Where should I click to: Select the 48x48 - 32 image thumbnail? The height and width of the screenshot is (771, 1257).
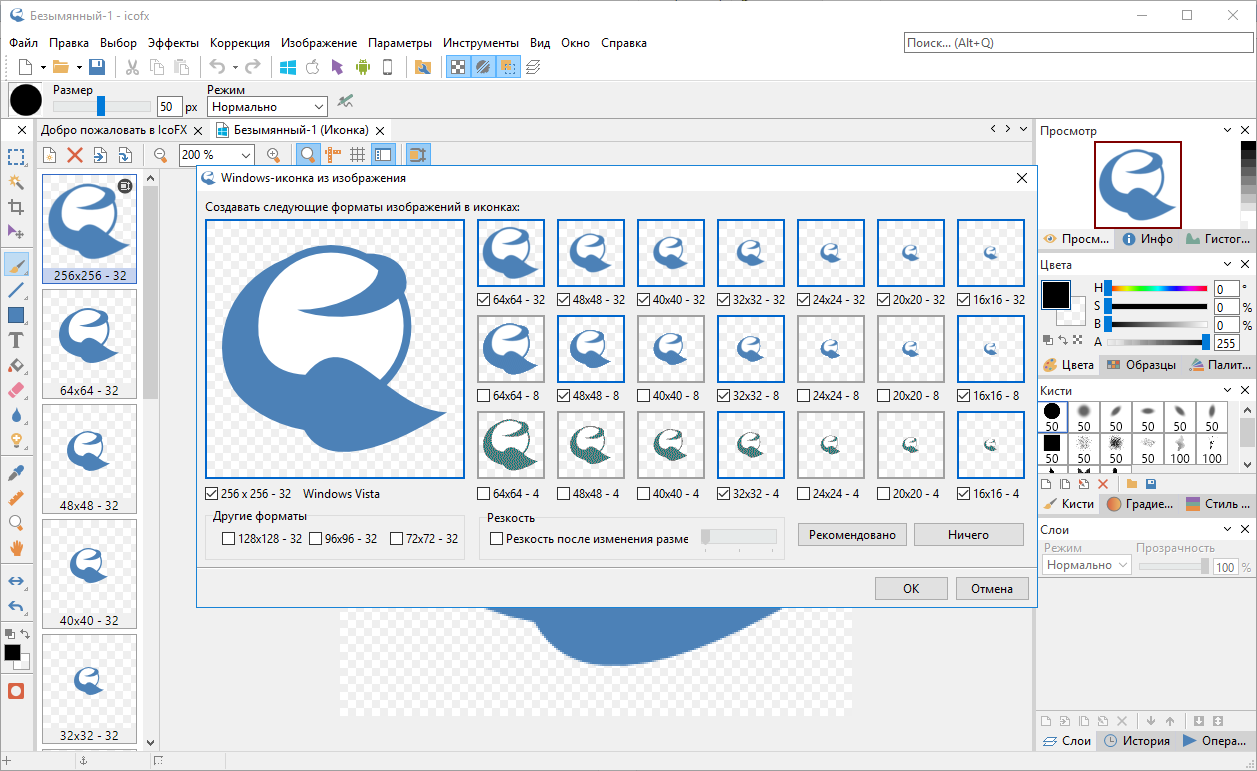(x=89, y=459)
